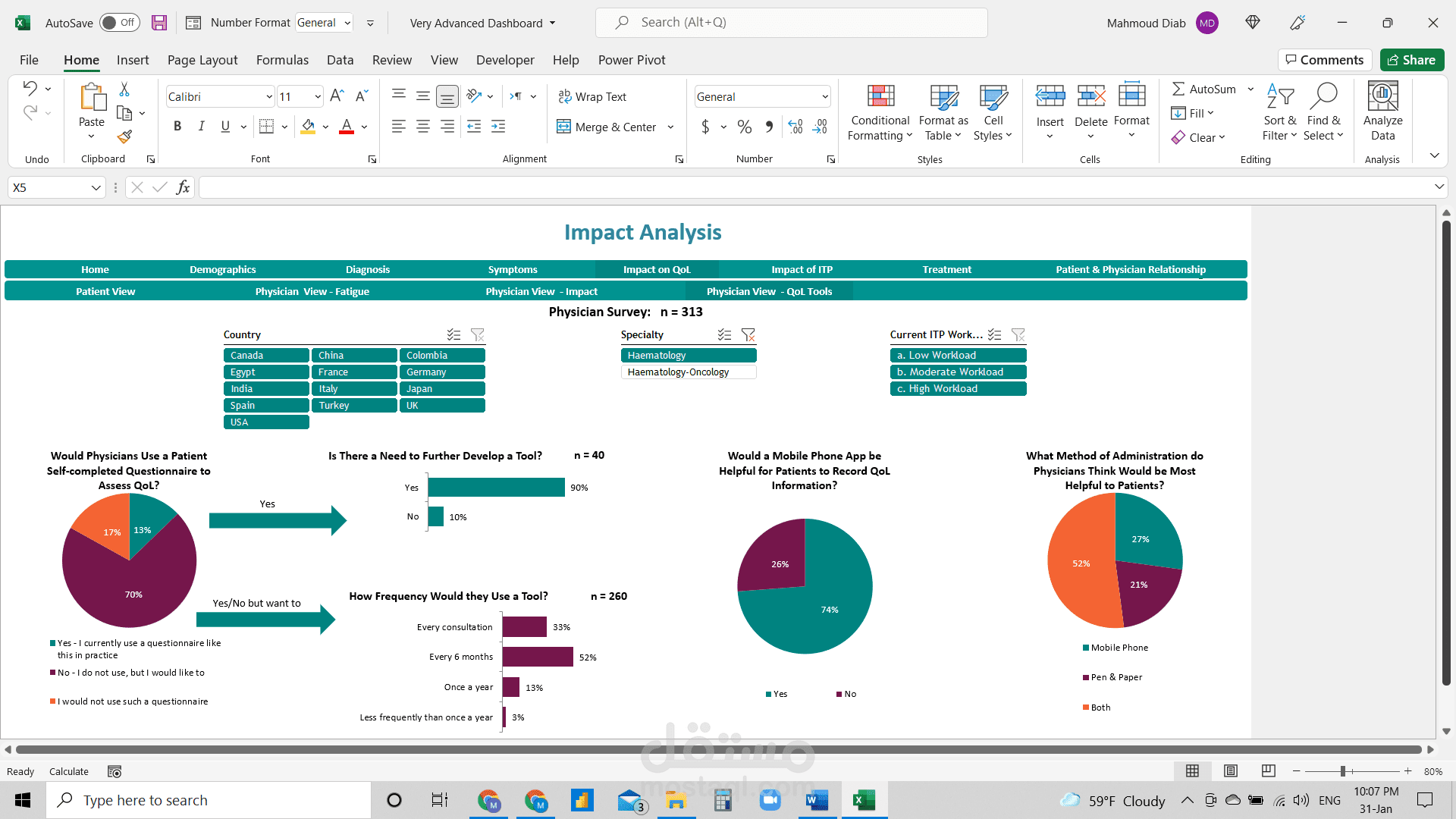Open the Analyze Data tool
The width and height of the screenshot is (1456, 819).
(x=1382, y=112)
